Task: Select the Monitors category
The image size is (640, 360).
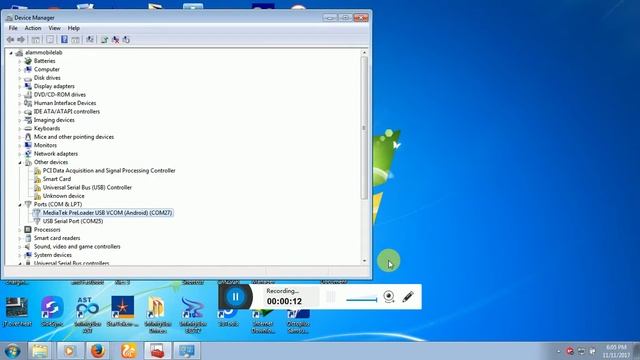Action: 45,145
